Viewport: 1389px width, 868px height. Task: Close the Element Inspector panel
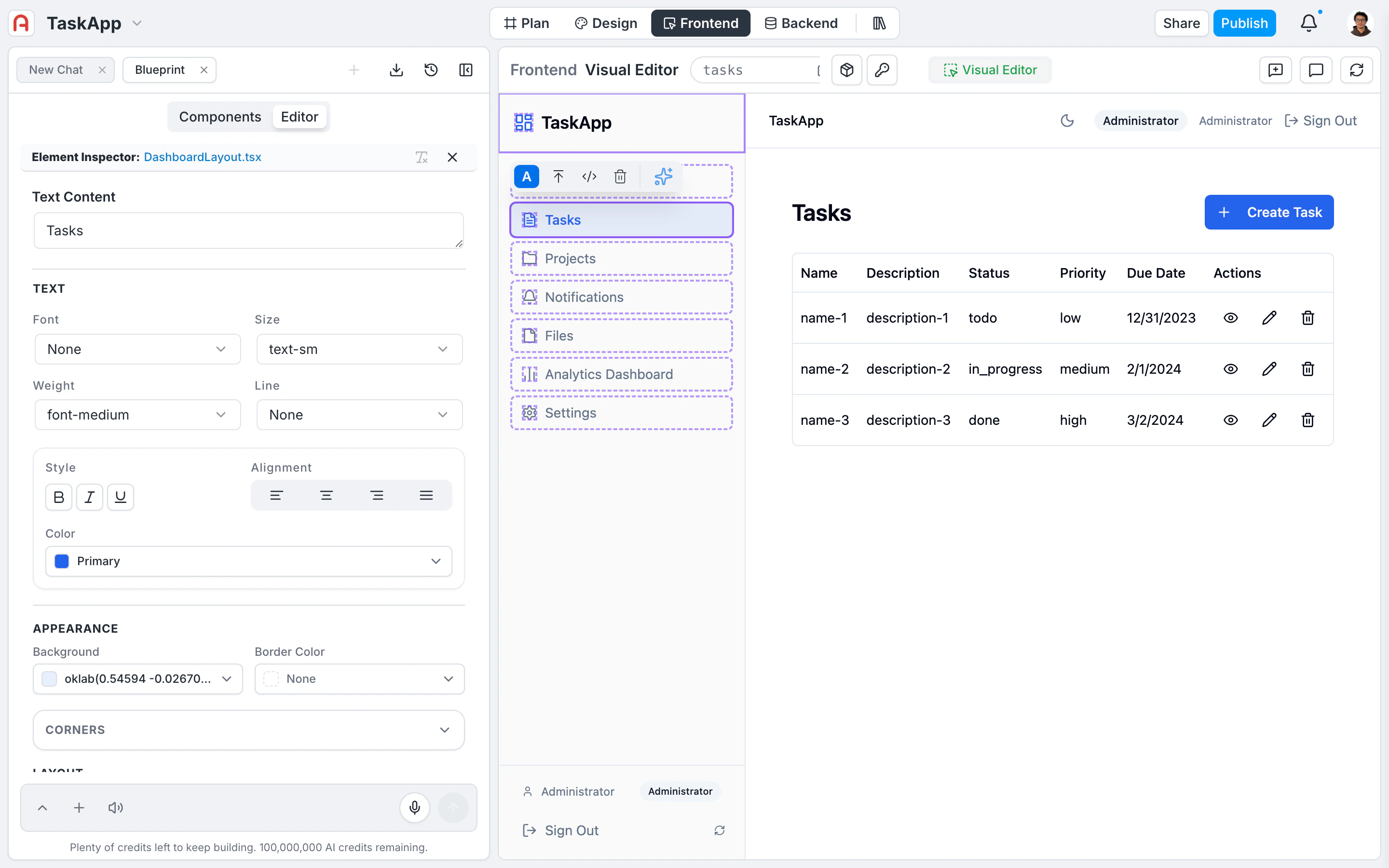point(452,157)
